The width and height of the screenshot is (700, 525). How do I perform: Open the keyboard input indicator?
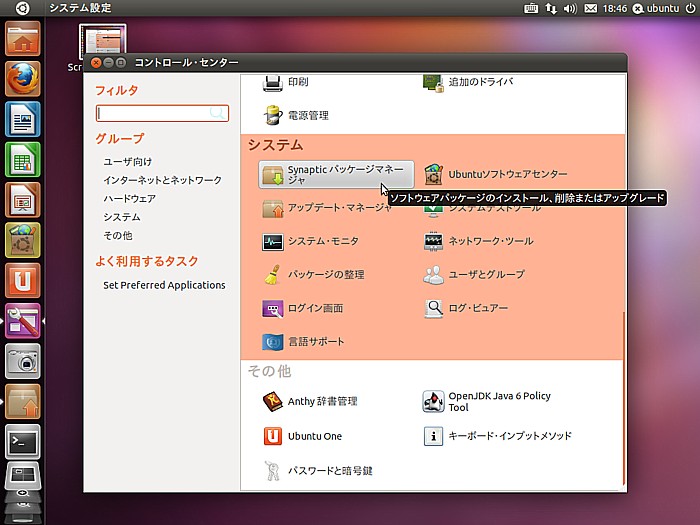coord(531,8)
